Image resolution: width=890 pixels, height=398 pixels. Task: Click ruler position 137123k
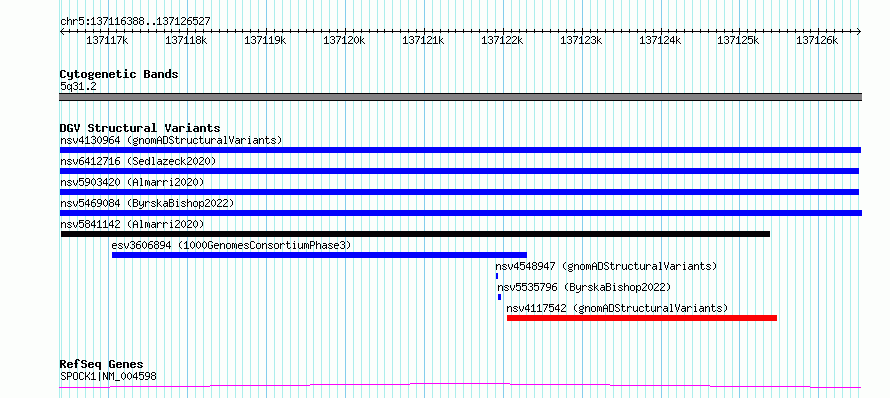[x=581, y=40]
